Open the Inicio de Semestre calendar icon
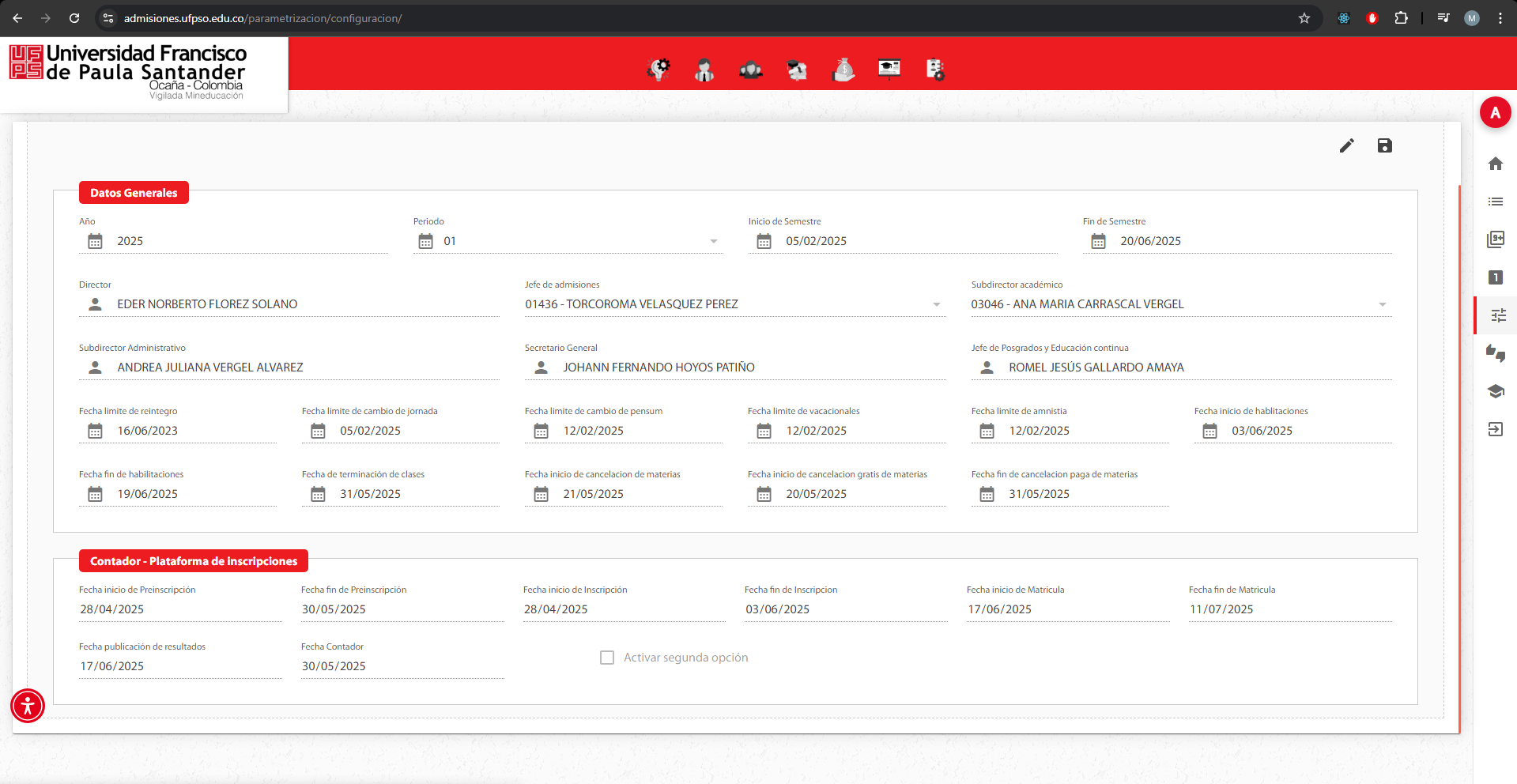 pos(764,241)
